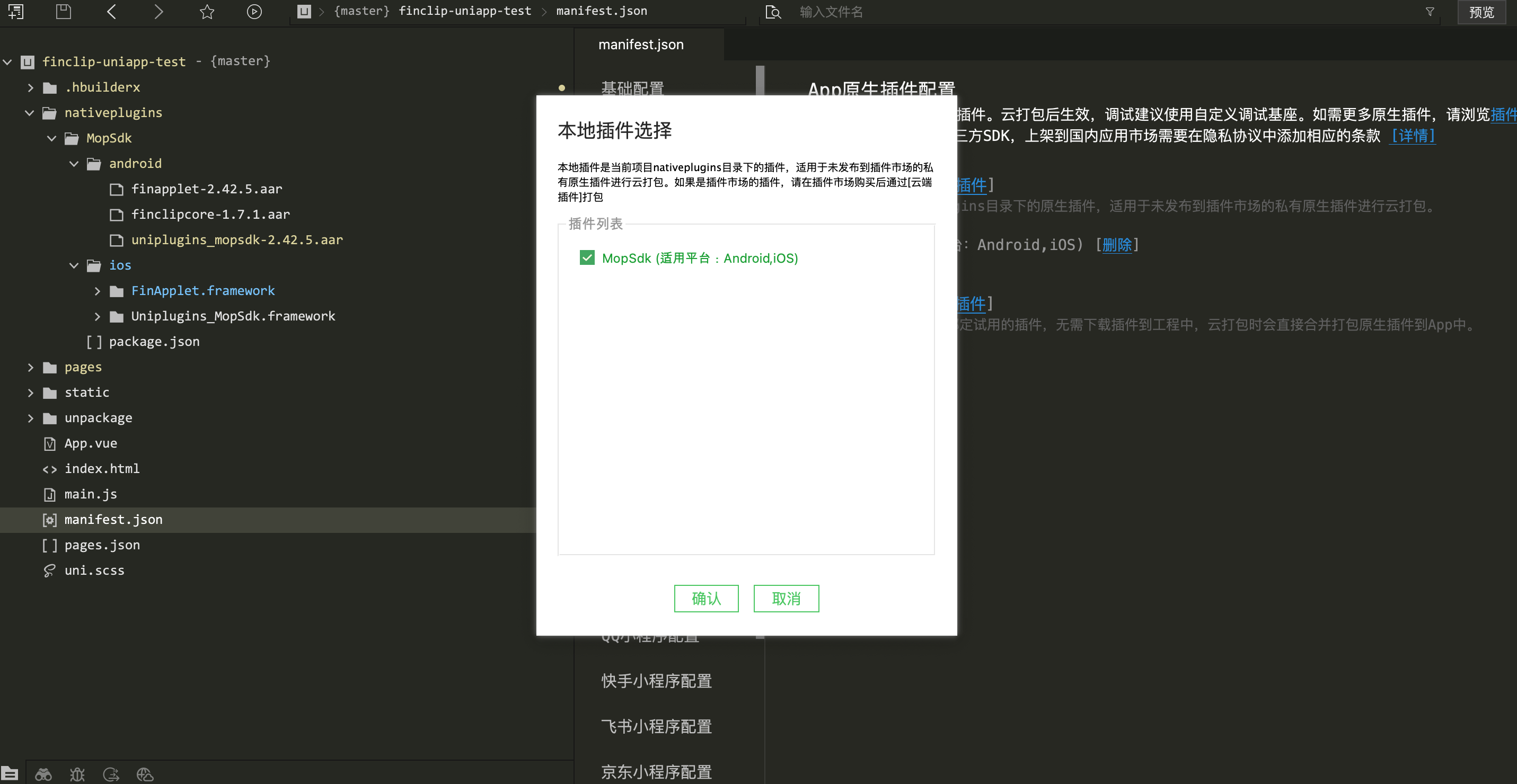Uncheck the MopSdk plugin checkbox
This screenshot has width=1517, height=784.
pyautogui.click(x=587, y=258)
